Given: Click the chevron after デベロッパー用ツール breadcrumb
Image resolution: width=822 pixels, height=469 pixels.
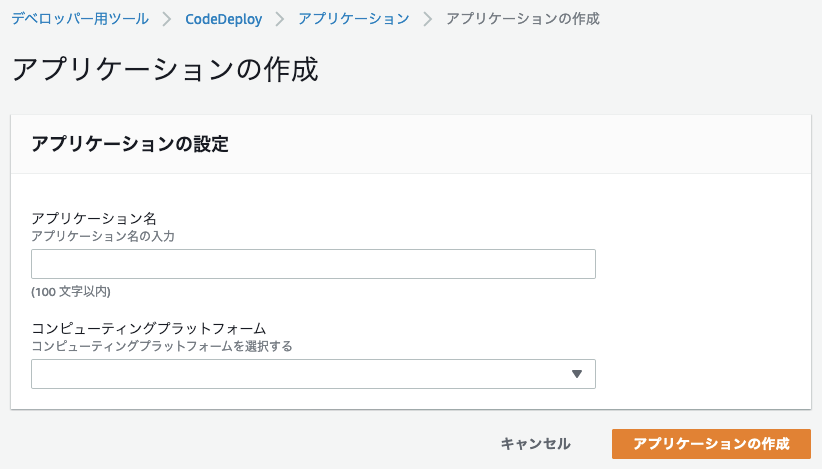Looking at the screenshot, I should tap(167, 19).
